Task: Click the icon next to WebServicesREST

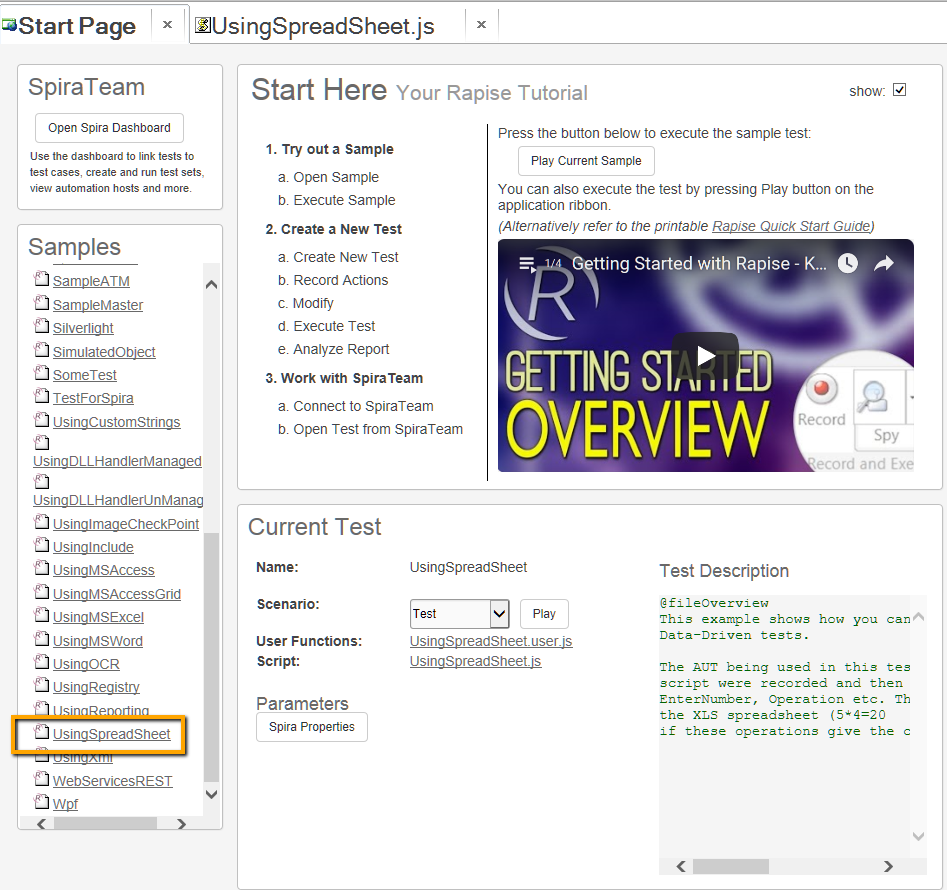Action: tap(42, 779)
